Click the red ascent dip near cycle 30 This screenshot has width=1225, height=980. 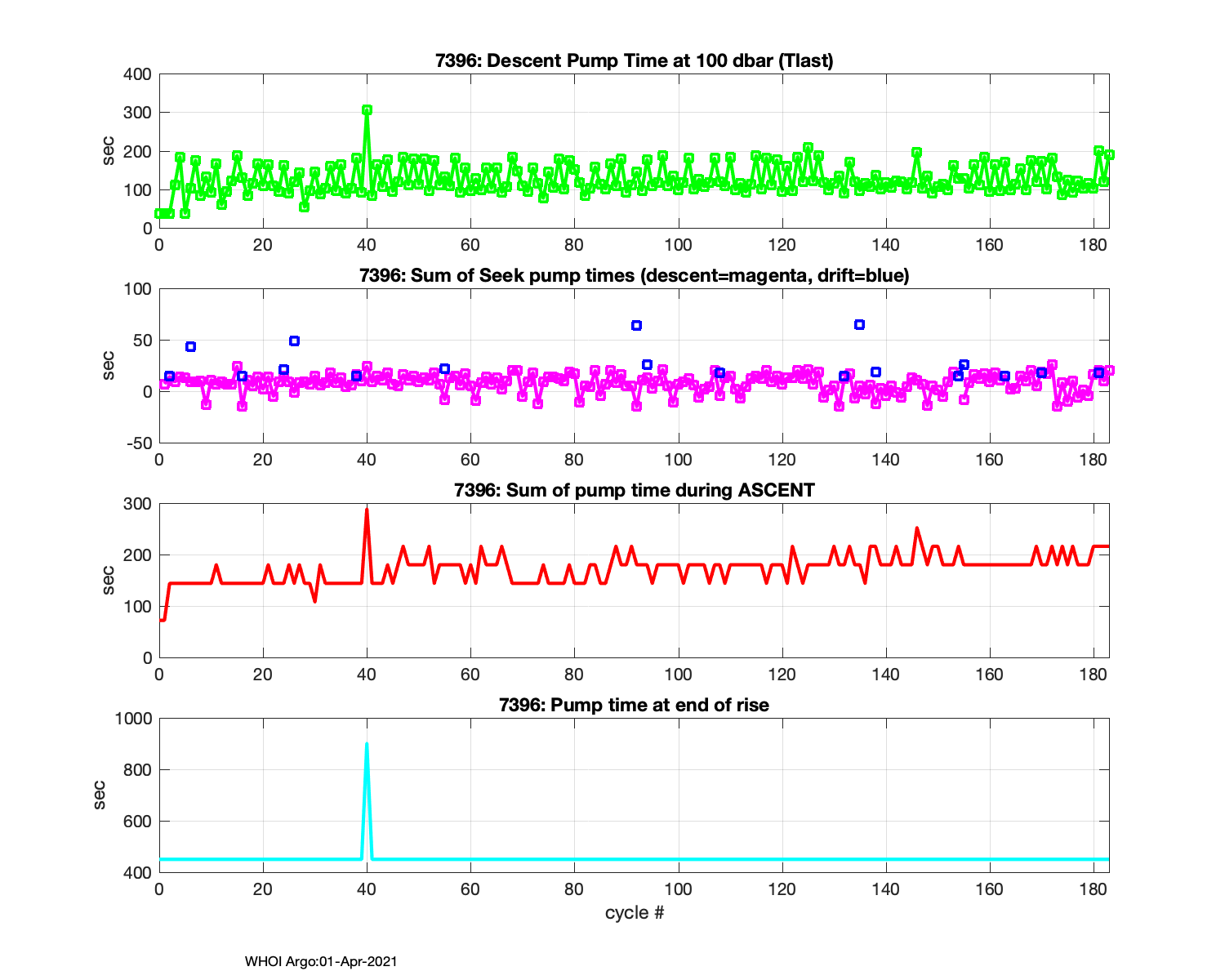[x=314, y=601]
